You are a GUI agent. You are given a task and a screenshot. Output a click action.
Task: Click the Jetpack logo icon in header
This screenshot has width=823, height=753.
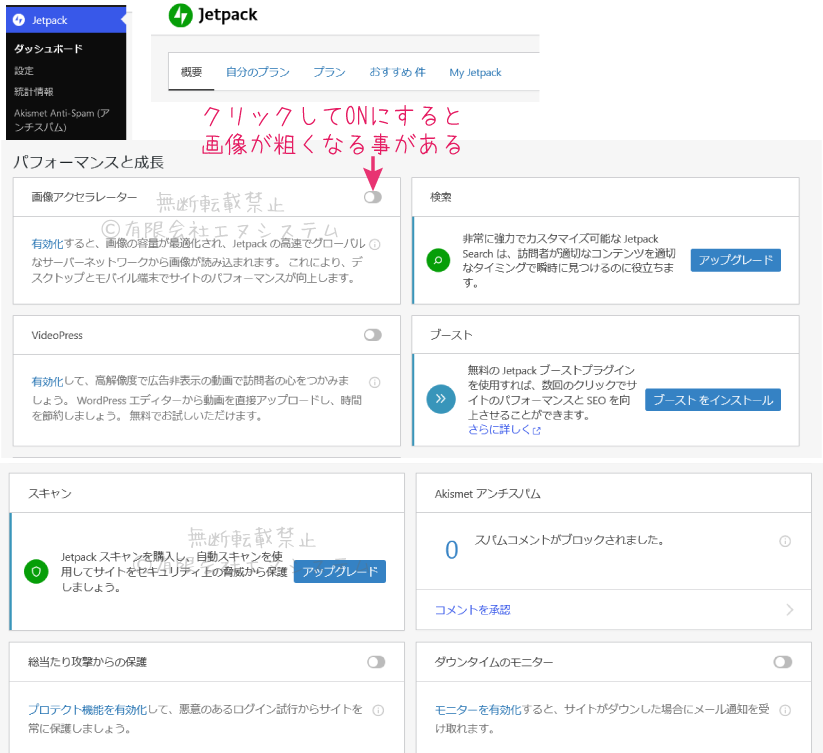coord(181,15)
